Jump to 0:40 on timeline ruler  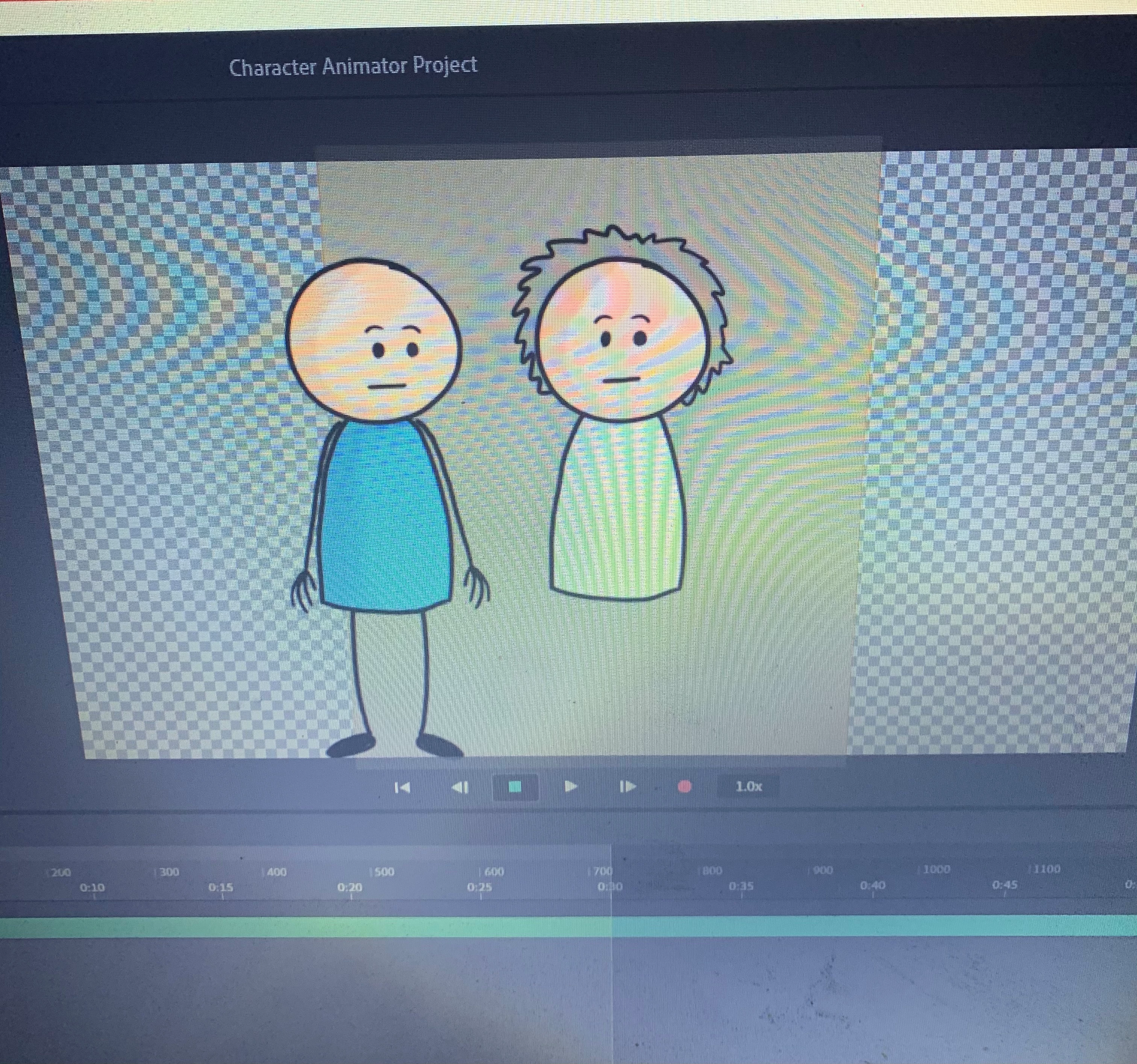pos(872,885)
